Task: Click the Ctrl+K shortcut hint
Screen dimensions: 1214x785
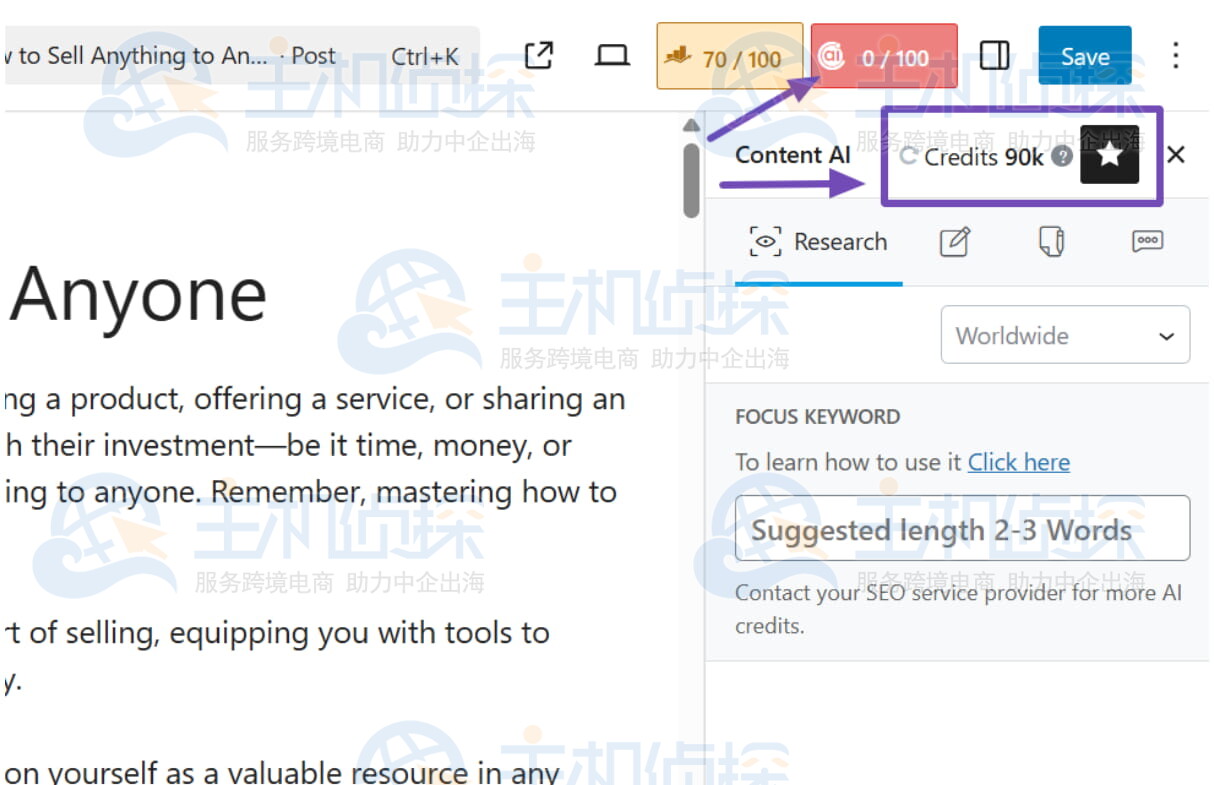Action: (425, 56)
